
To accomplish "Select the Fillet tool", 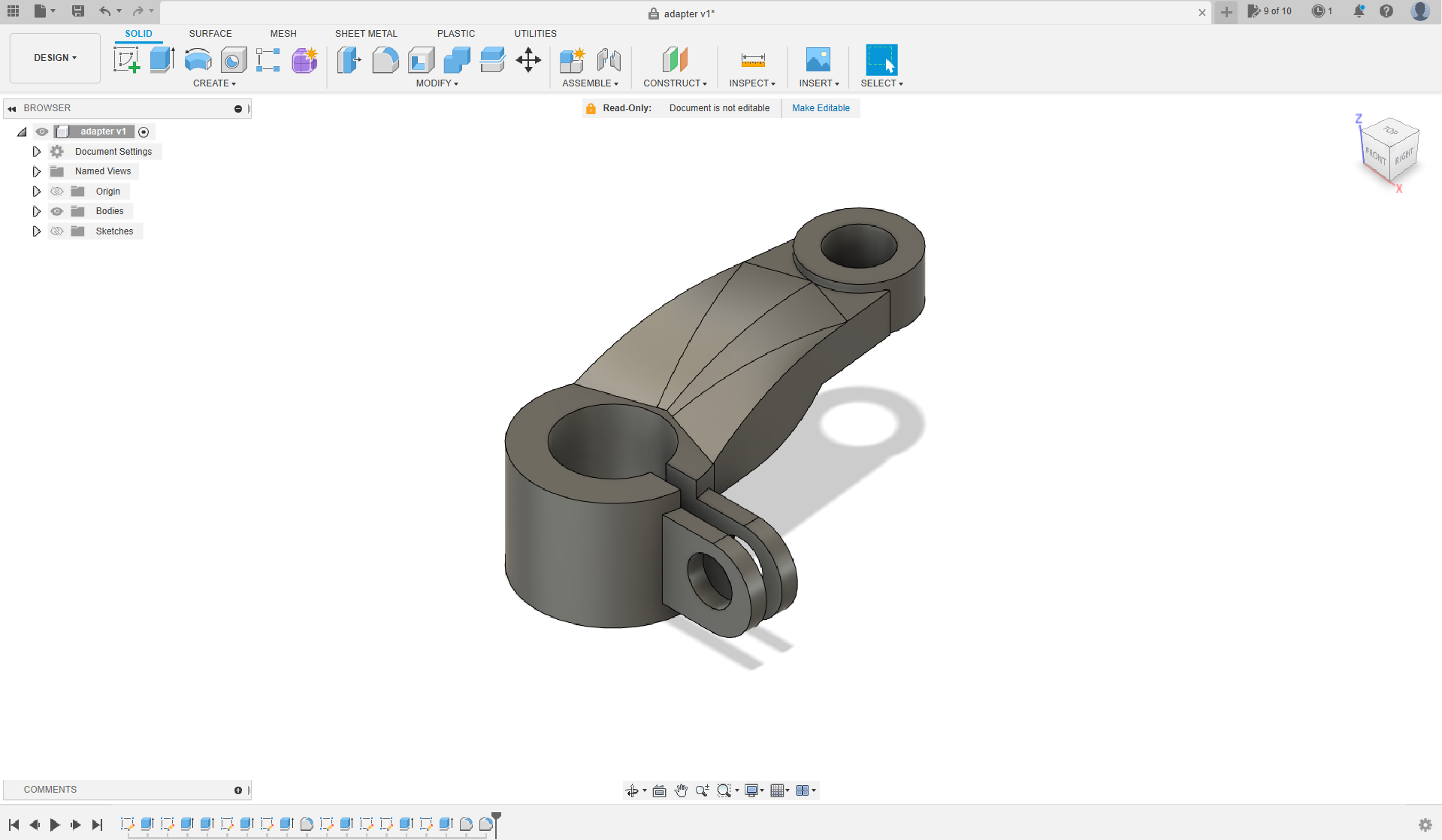I will (385, 59).
